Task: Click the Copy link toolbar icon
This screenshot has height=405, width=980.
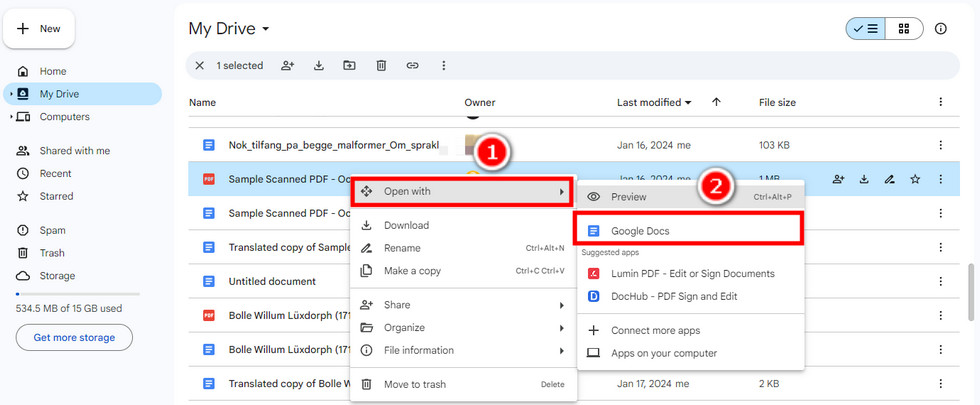Action: pos(412,66)
